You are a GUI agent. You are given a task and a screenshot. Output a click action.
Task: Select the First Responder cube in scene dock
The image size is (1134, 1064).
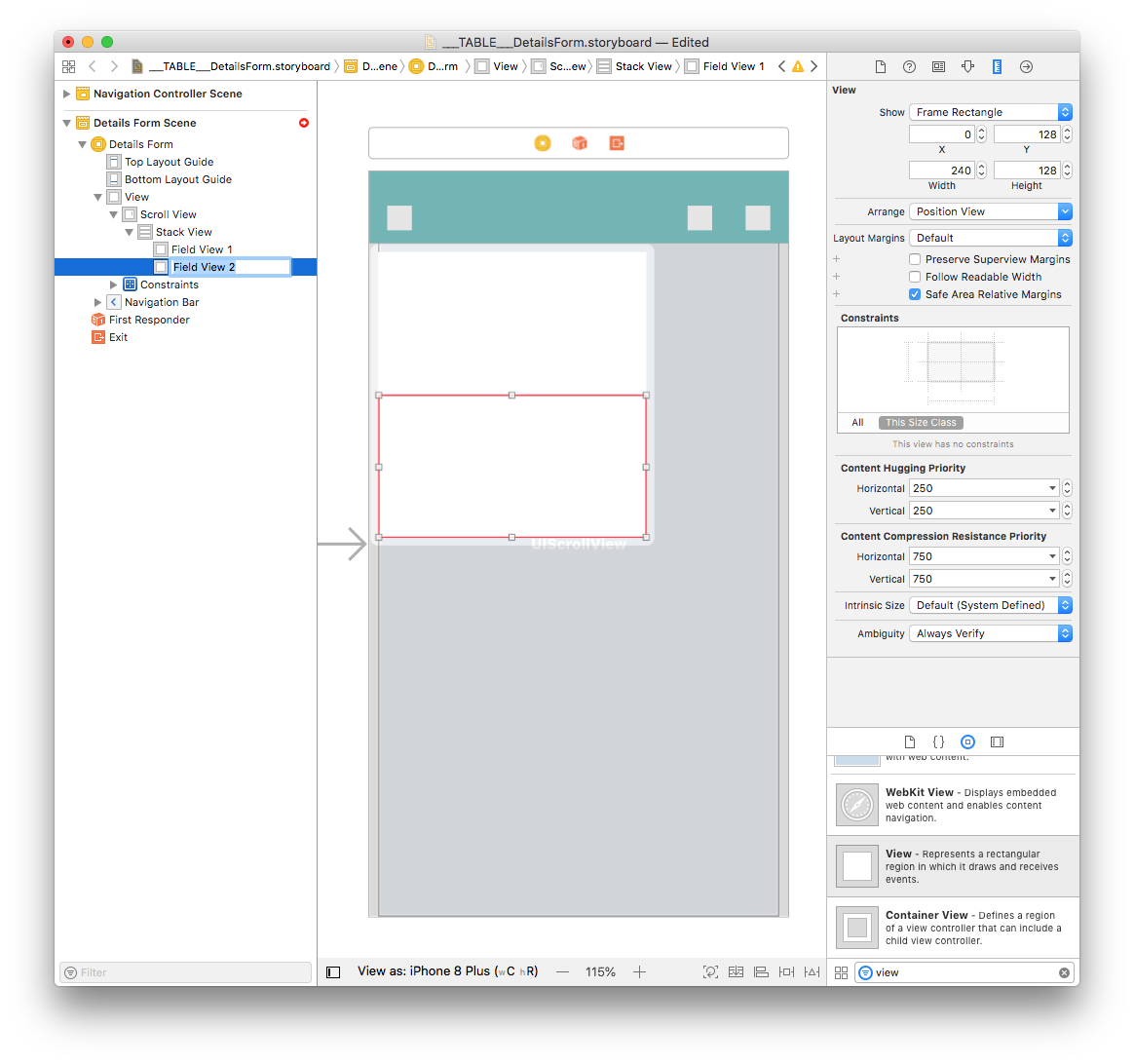(580, 143)
